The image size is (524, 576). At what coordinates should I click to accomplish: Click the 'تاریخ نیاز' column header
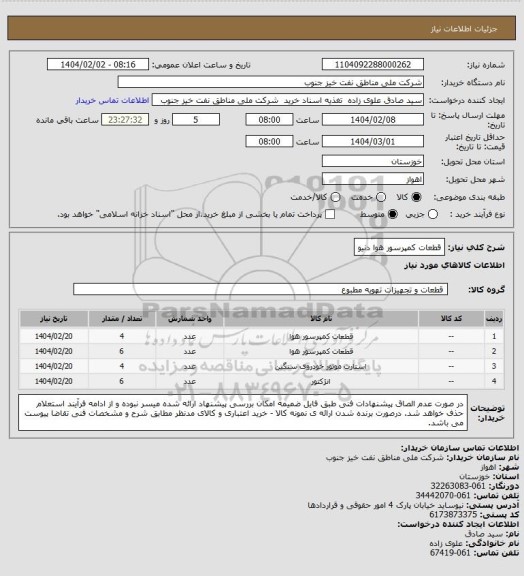tap(54, 319)
